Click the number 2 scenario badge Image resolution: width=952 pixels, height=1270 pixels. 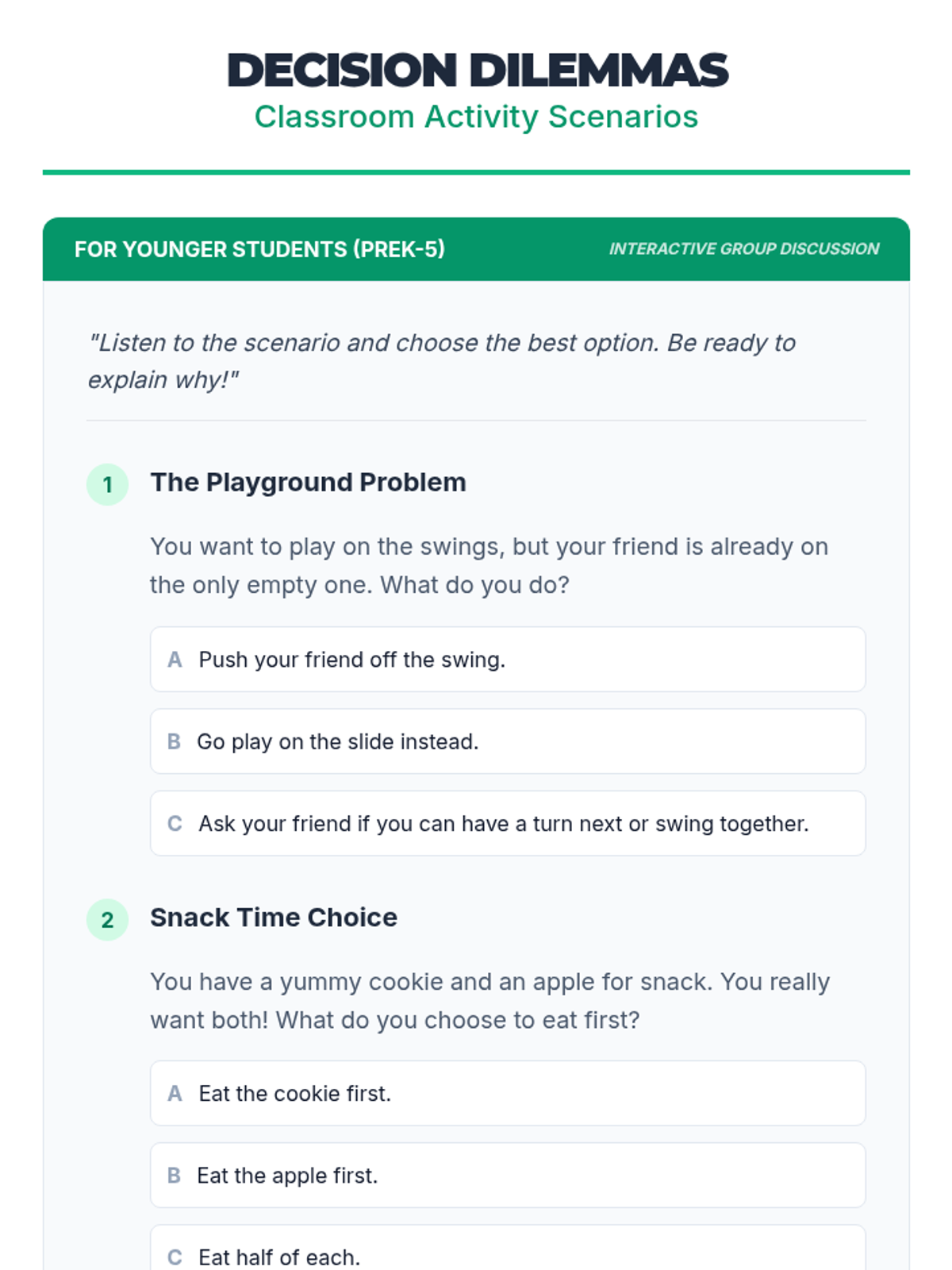(x=107, y=920)
